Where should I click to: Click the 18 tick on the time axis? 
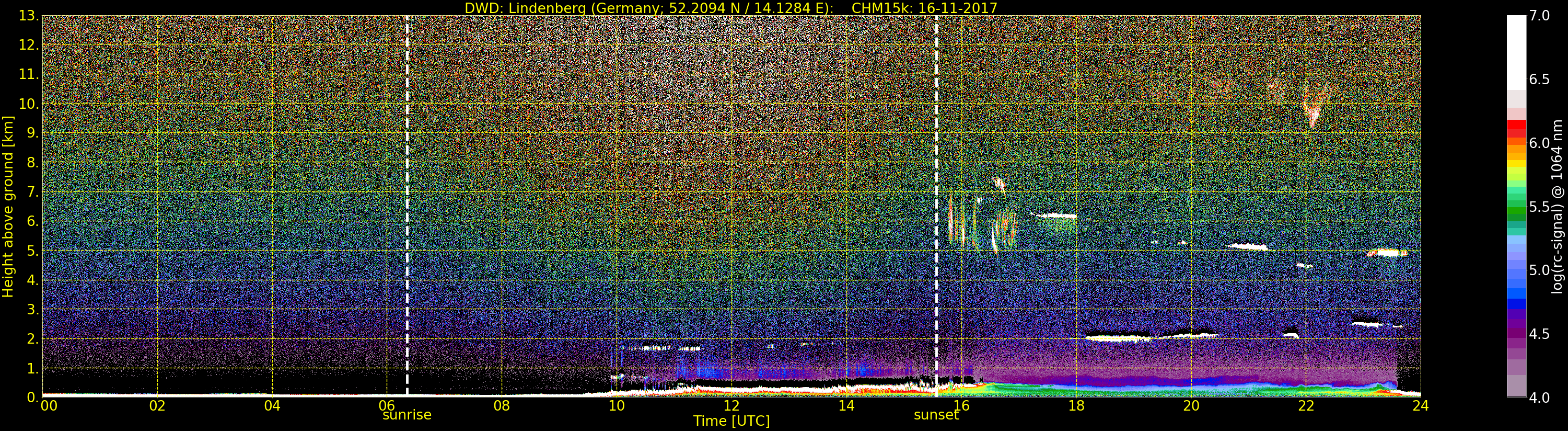1076,406
